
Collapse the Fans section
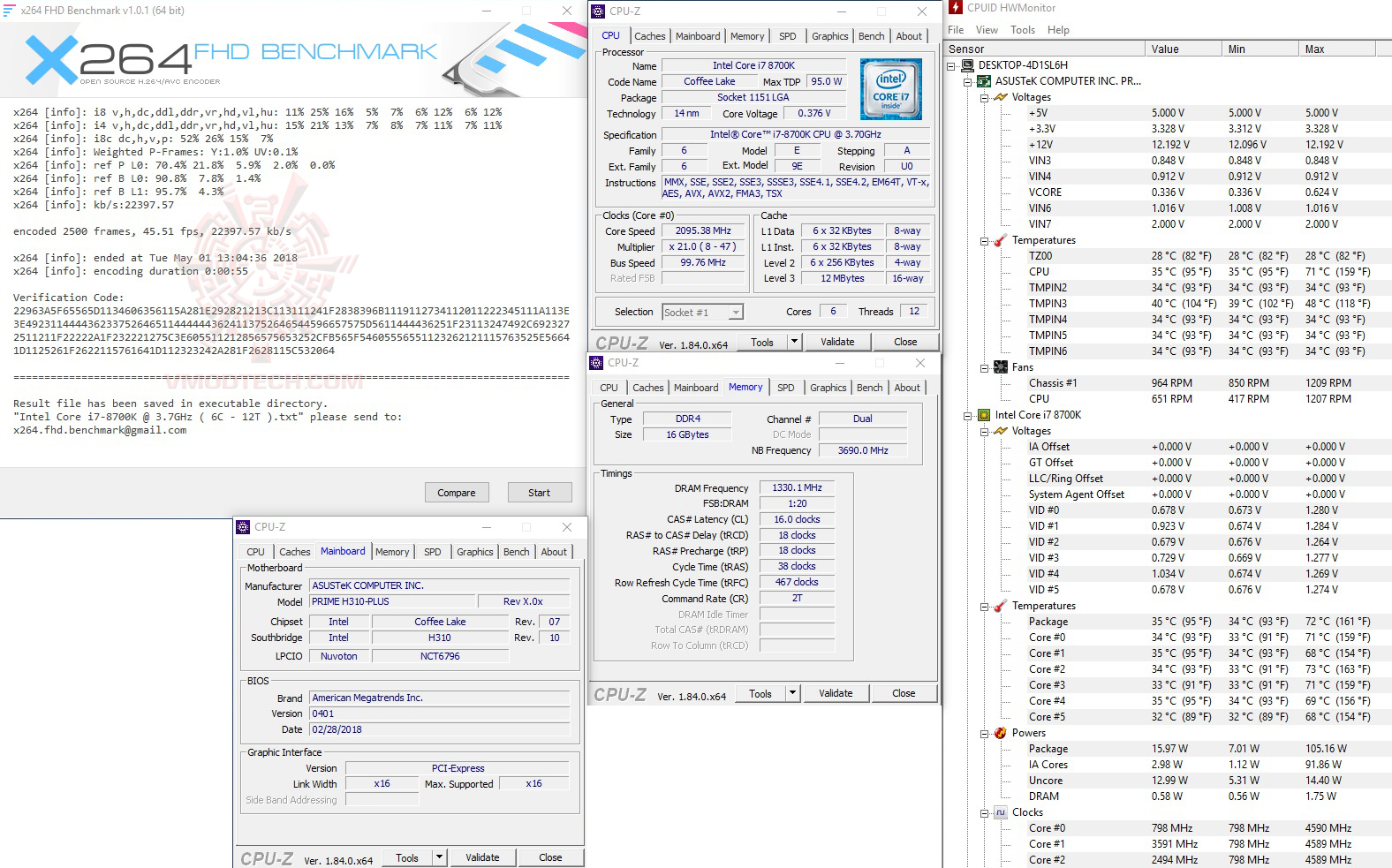(985, 367)
